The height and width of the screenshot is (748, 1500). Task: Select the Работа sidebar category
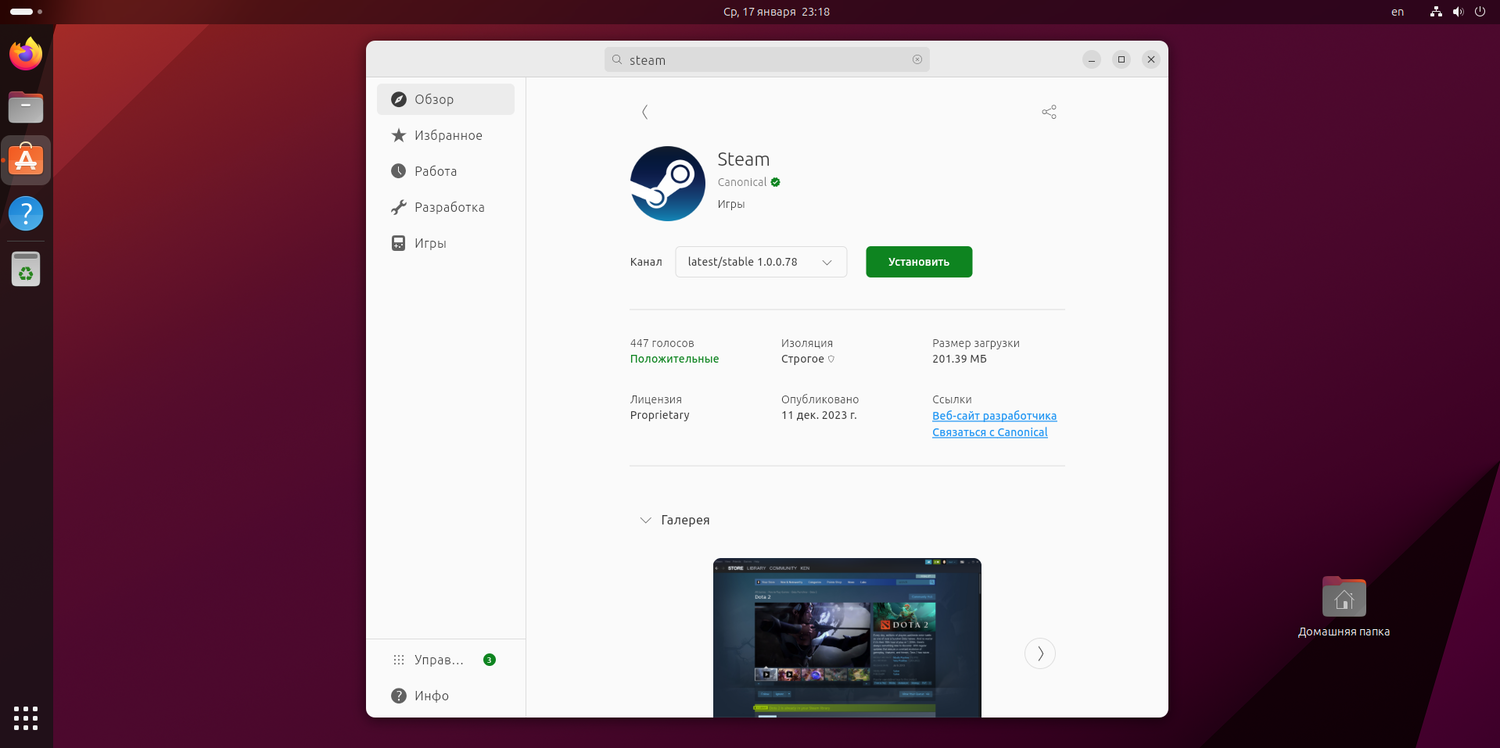point(446,171)
